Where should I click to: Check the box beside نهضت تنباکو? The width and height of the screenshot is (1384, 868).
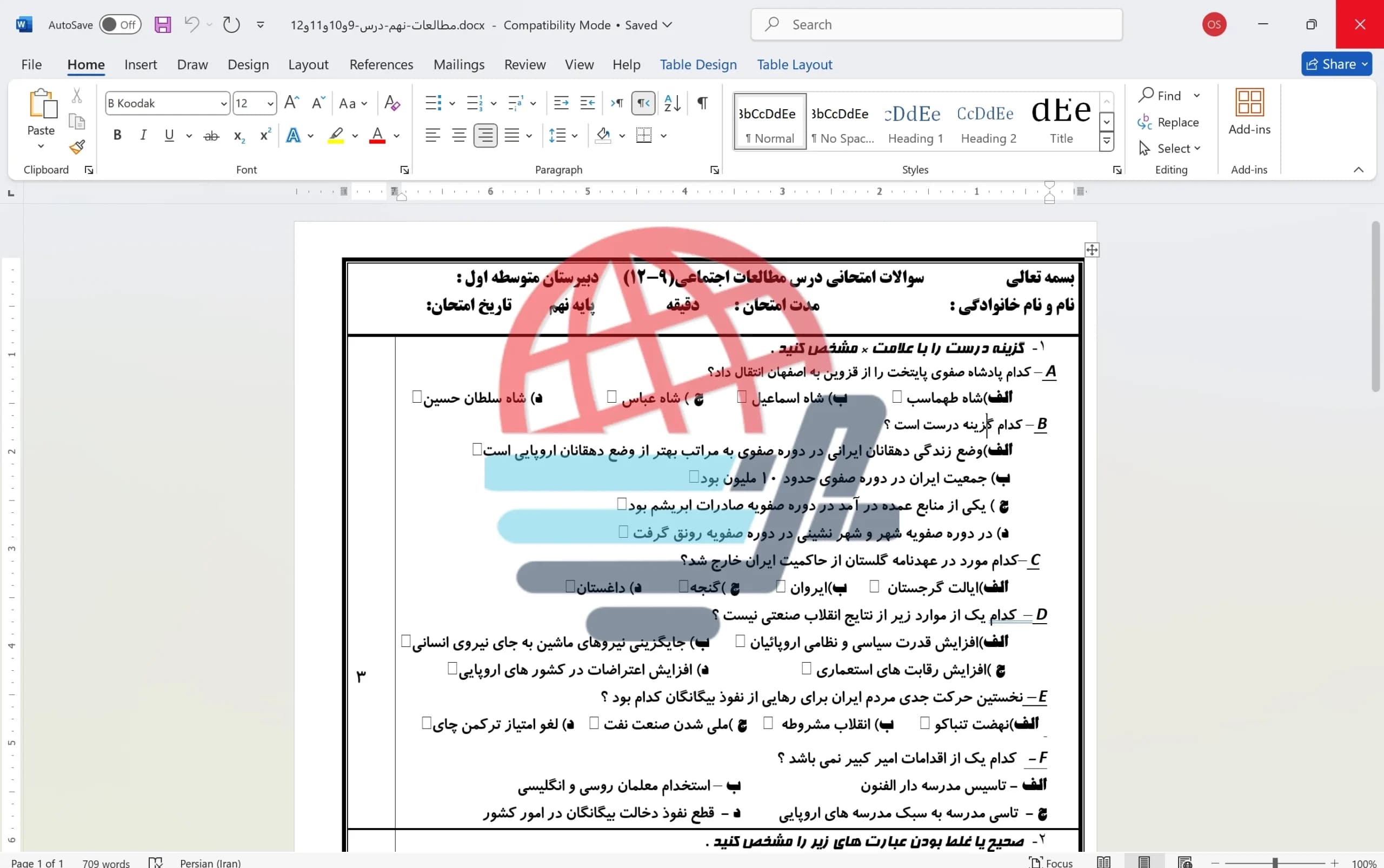pos(924,723)
